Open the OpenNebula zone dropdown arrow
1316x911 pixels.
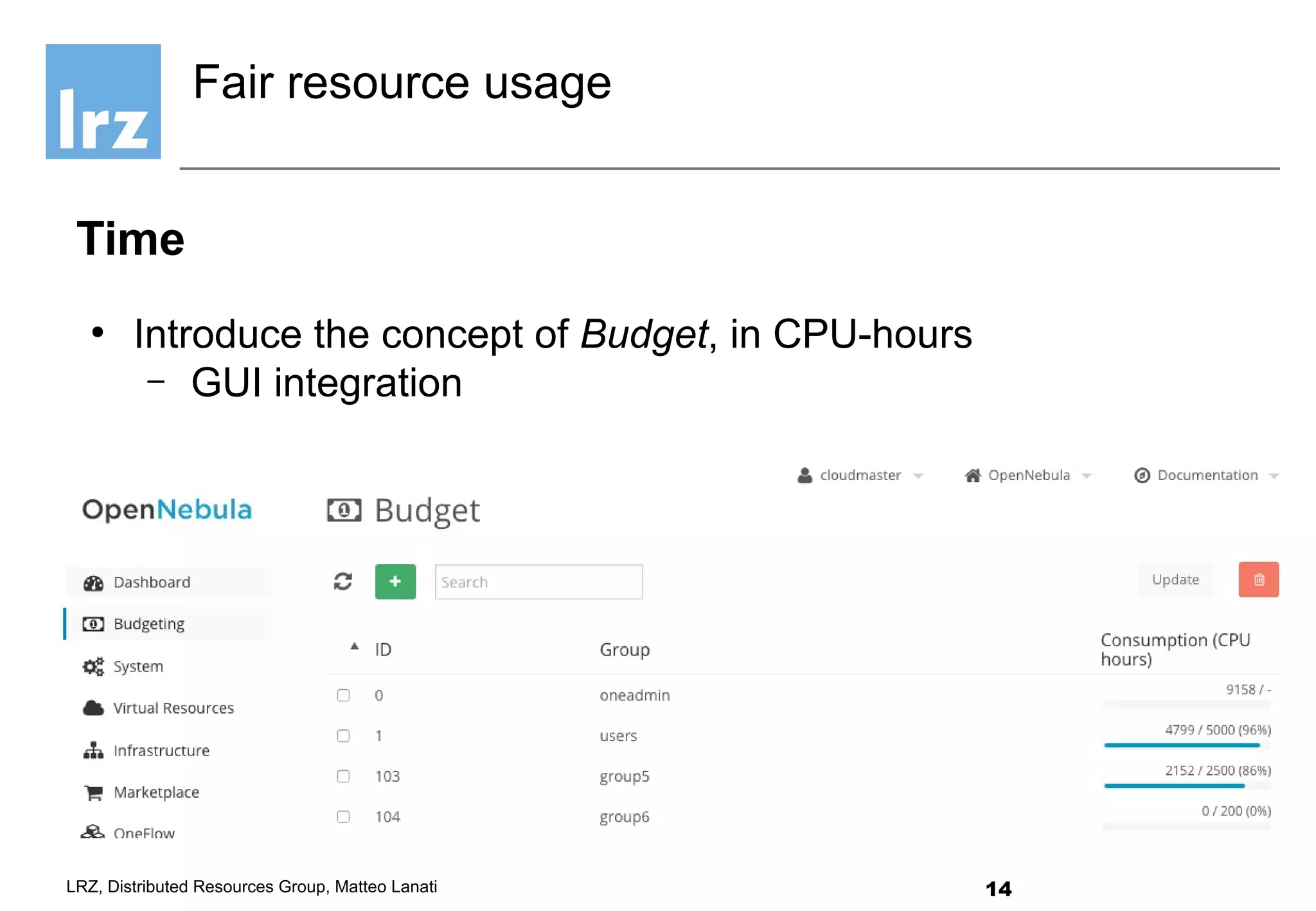coord(1087,476)
